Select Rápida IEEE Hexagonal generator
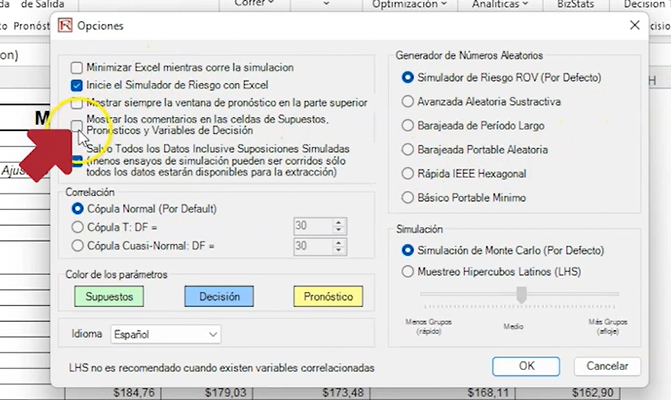The height and width of the screenshot is (400, 671). [x=407, y=173]
